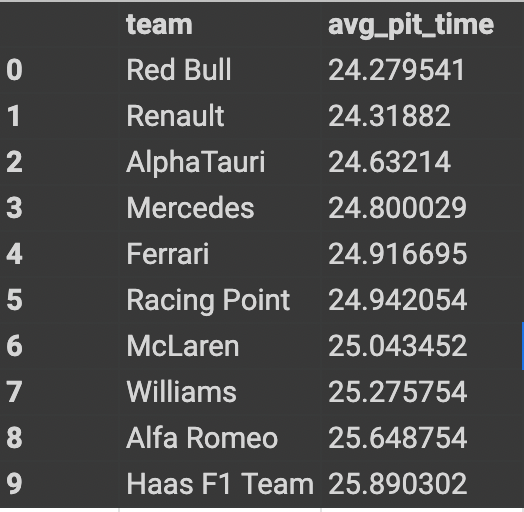Screen dimensions: 524x512
Task: Click pit time value 25.043452
Action: (397, 346)
